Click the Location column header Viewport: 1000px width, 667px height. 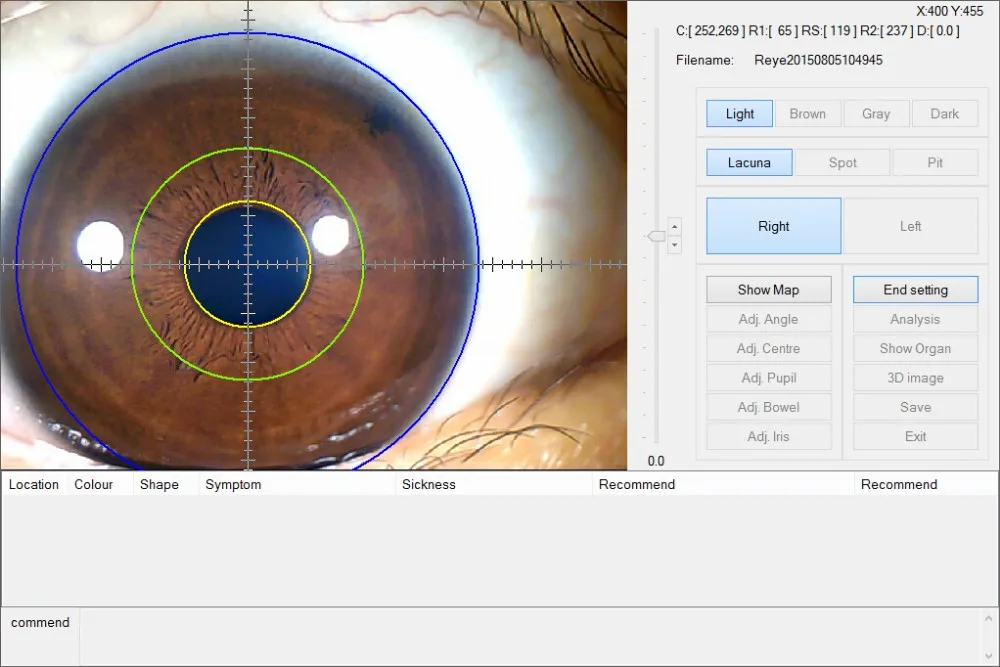coord(34,485)
